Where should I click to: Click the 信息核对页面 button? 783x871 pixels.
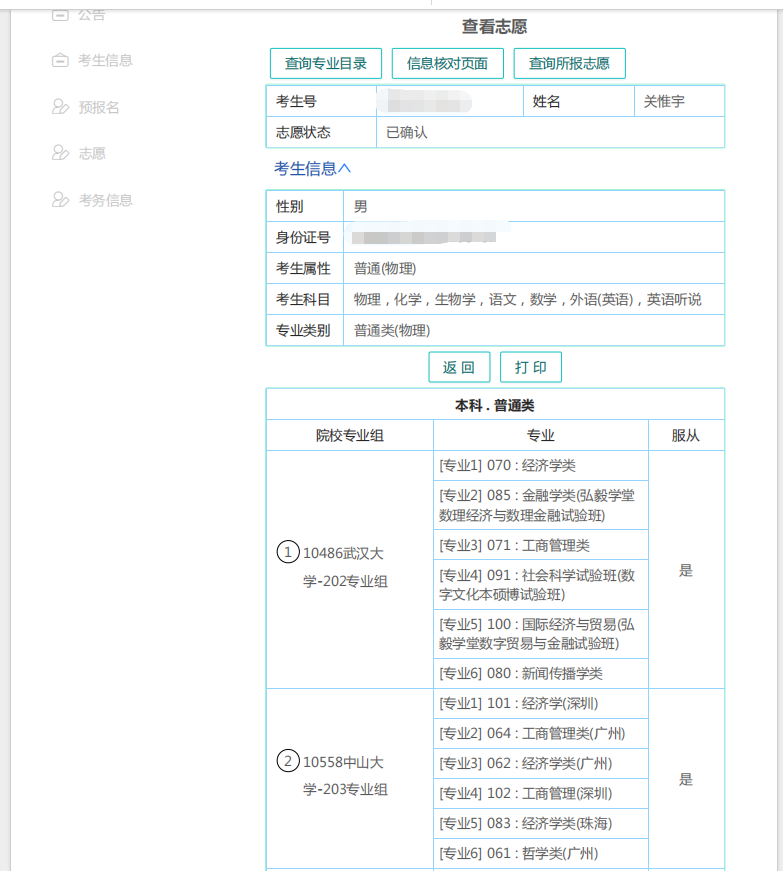(x=448, y=63)
